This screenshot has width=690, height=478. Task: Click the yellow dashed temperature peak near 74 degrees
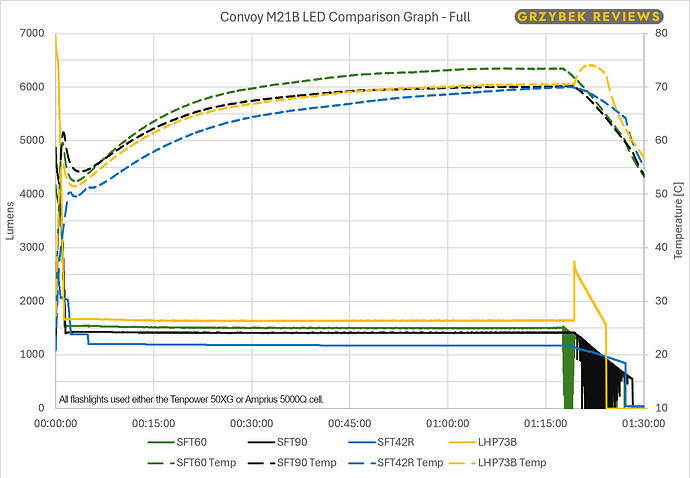tap(590, 66)
